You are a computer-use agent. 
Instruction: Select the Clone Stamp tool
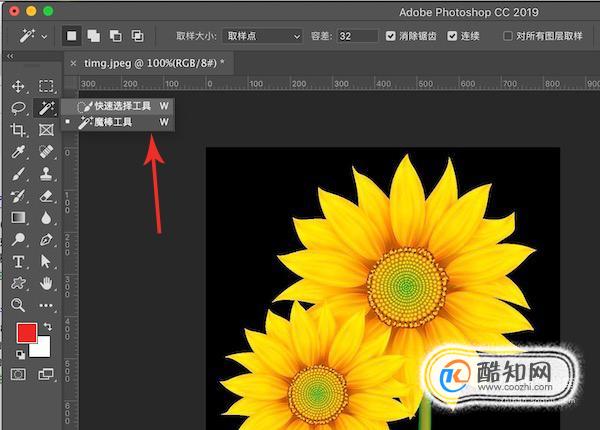click(46, 174)
